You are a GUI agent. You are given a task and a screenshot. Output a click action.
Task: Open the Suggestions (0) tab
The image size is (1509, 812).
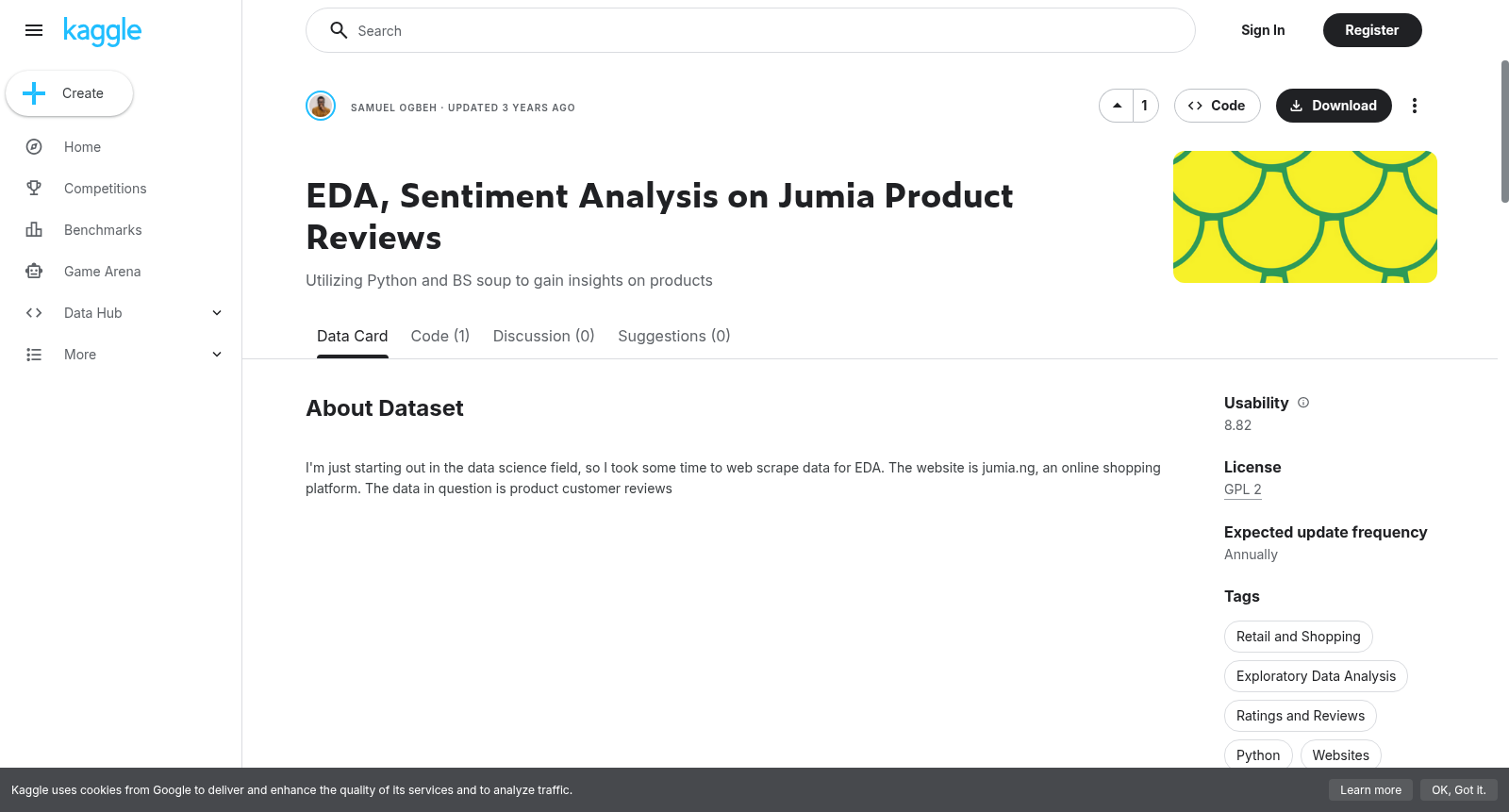point(673,336)
